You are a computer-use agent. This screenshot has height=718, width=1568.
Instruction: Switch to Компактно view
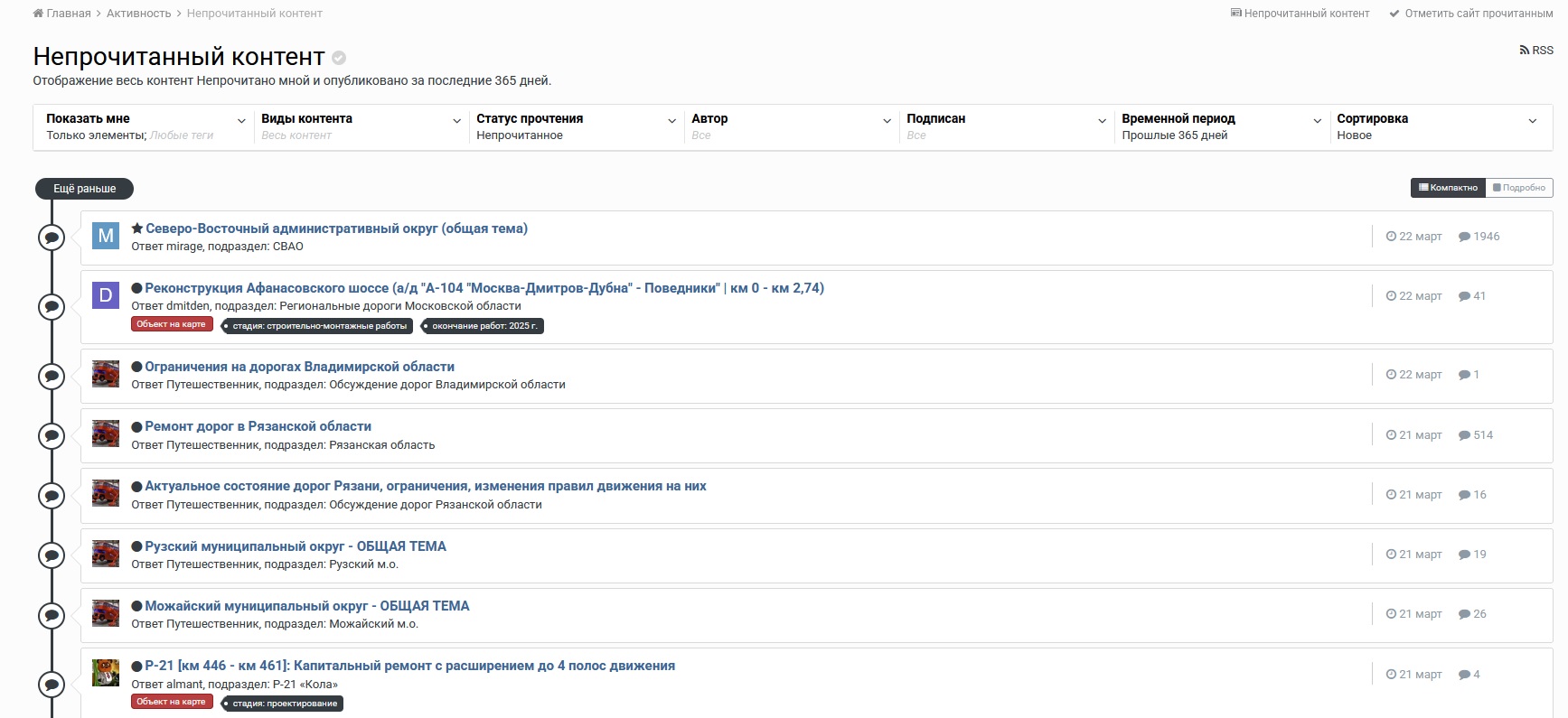tap(1448, 188)
